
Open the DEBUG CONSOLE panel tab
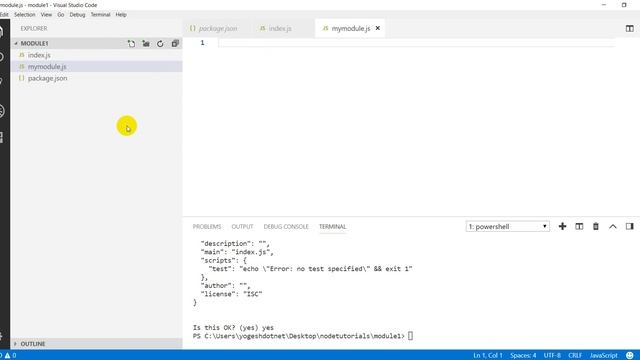286,227
